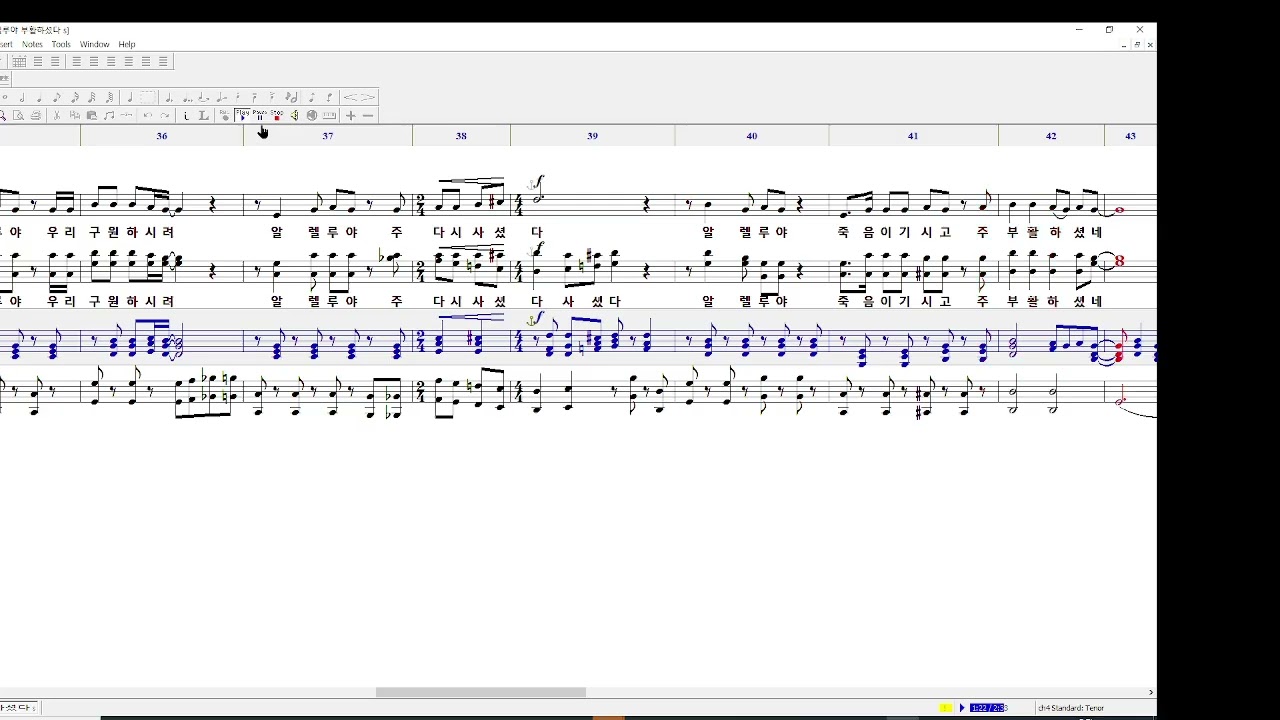
Task: Zoom in with the plus icon
Action: tap(351, 116)
